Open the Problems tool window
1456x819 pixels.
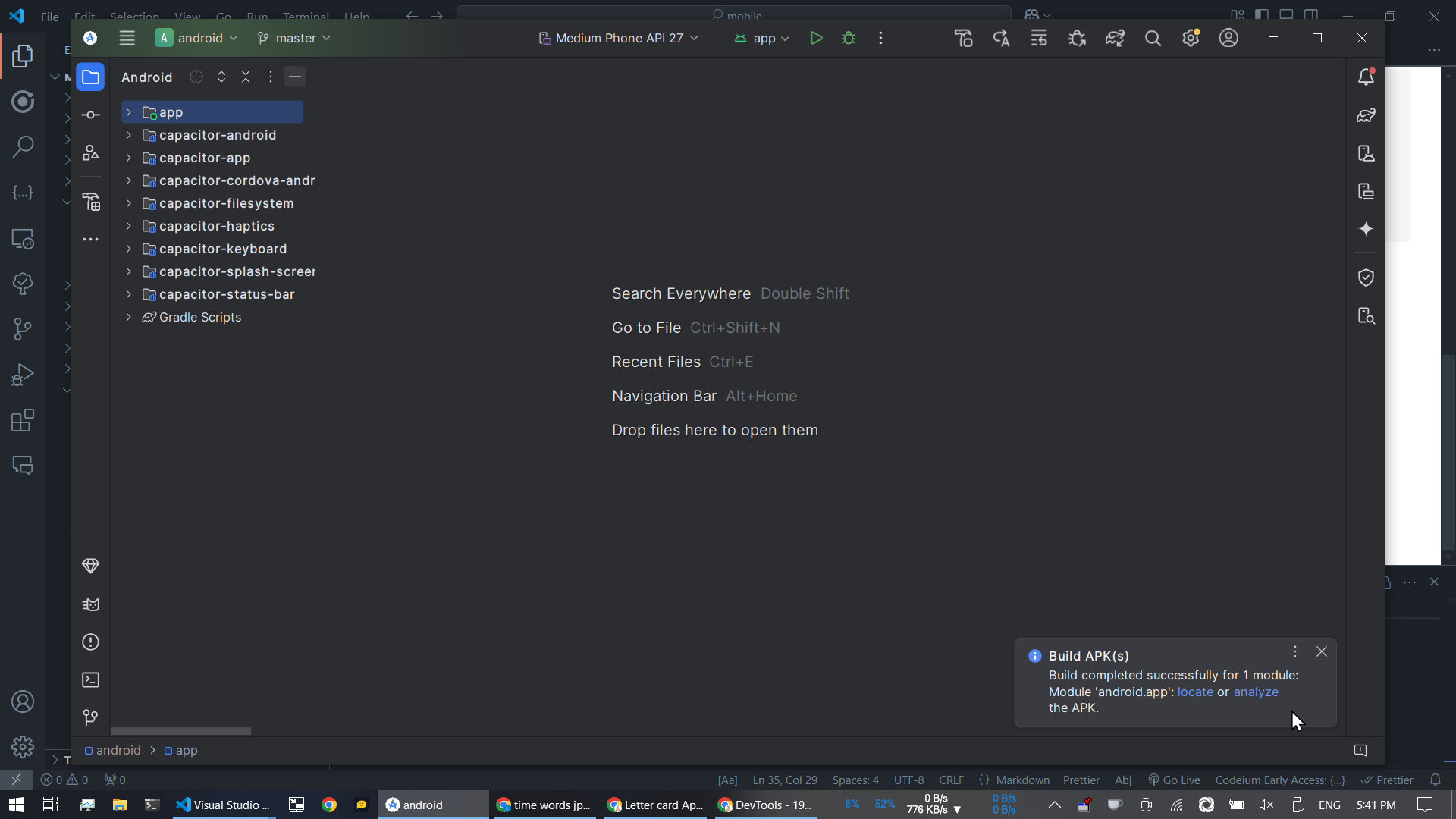pos(91,642)
